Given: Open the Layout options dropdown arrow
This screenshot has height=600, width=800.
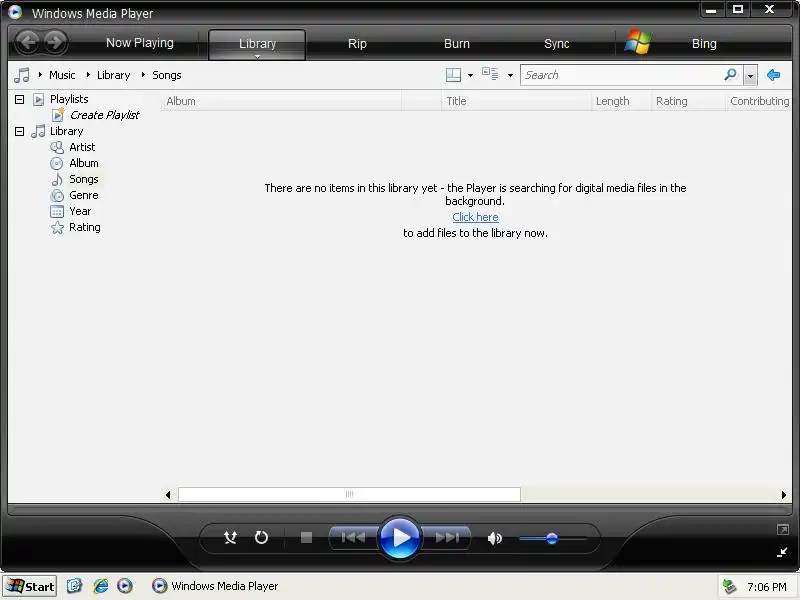Looking at the screenshot, I should click(470, 76).
